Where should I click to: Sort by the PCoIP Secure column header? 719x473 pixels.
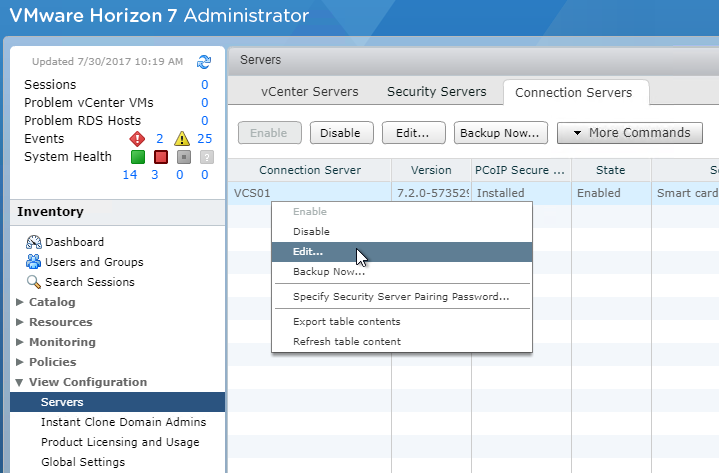(x=521, y=170)
